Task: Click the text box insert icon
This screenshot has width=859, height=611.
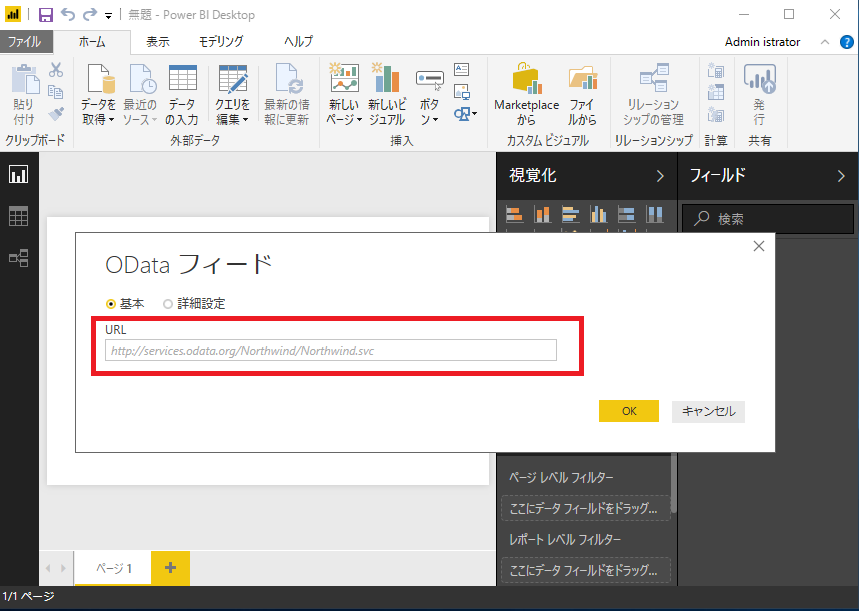Action: coord(462,69)
